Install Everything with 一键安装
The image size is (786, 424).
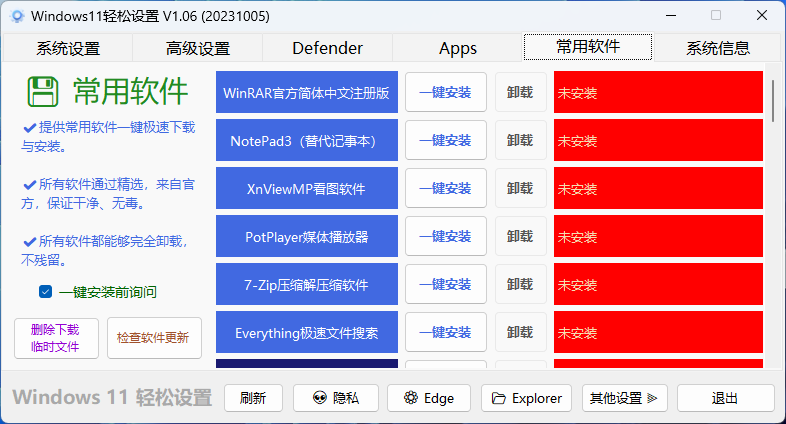446,332
